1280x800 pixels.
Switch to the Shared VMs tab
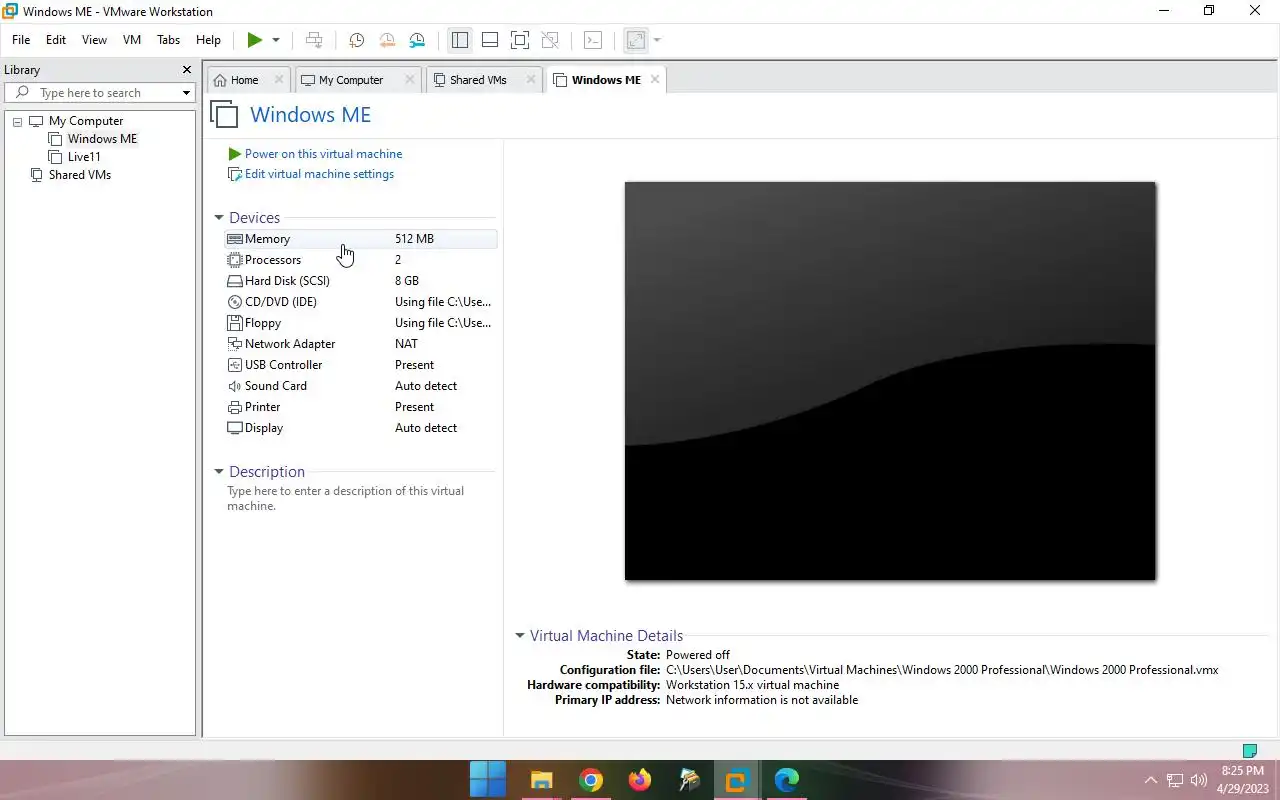(x=478, y=80)
